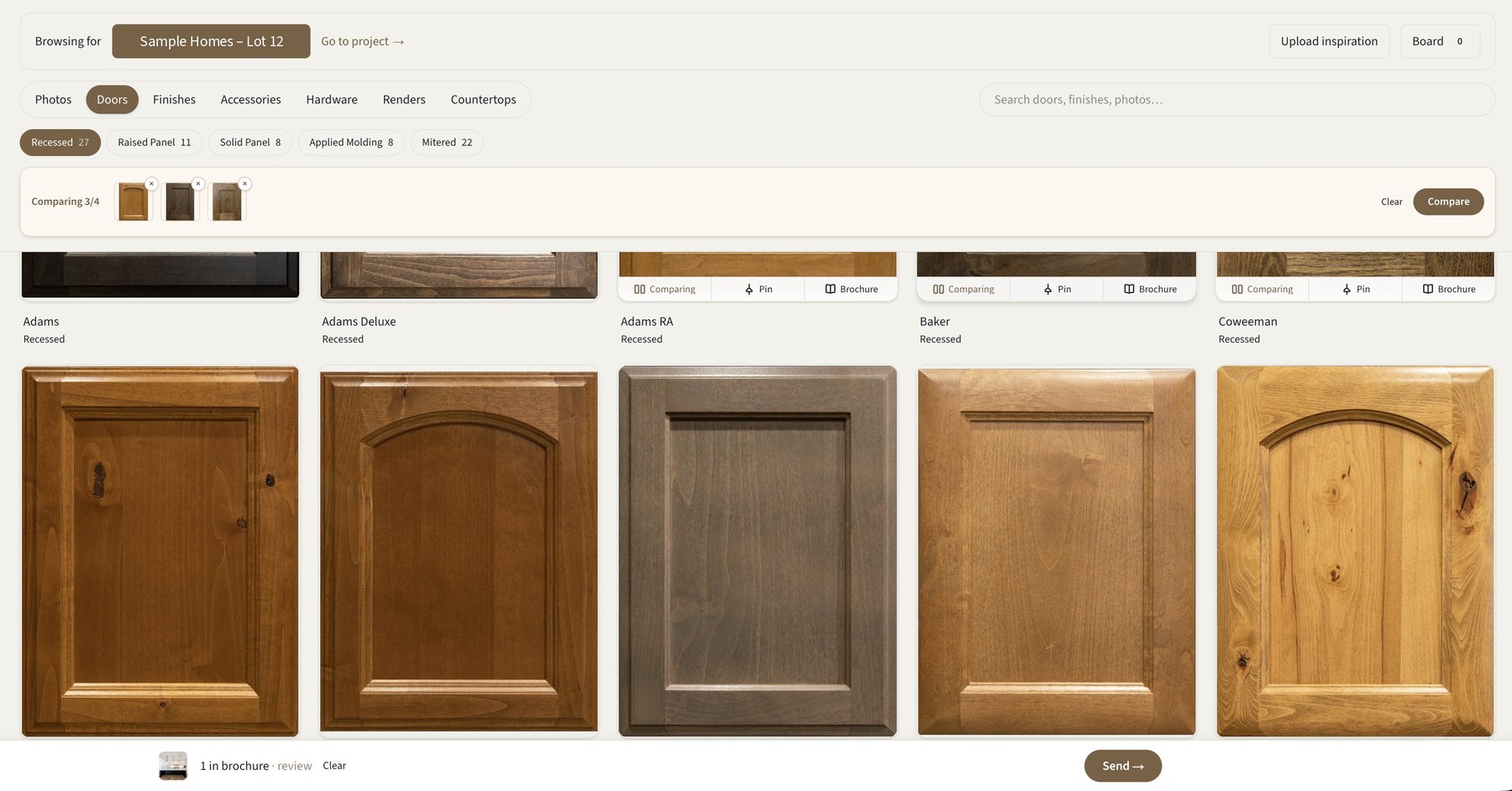Viewport: 1512px width, 791px height.
Task: Focus the search doors, finishes, photos field
Action: coord(1236,99)
